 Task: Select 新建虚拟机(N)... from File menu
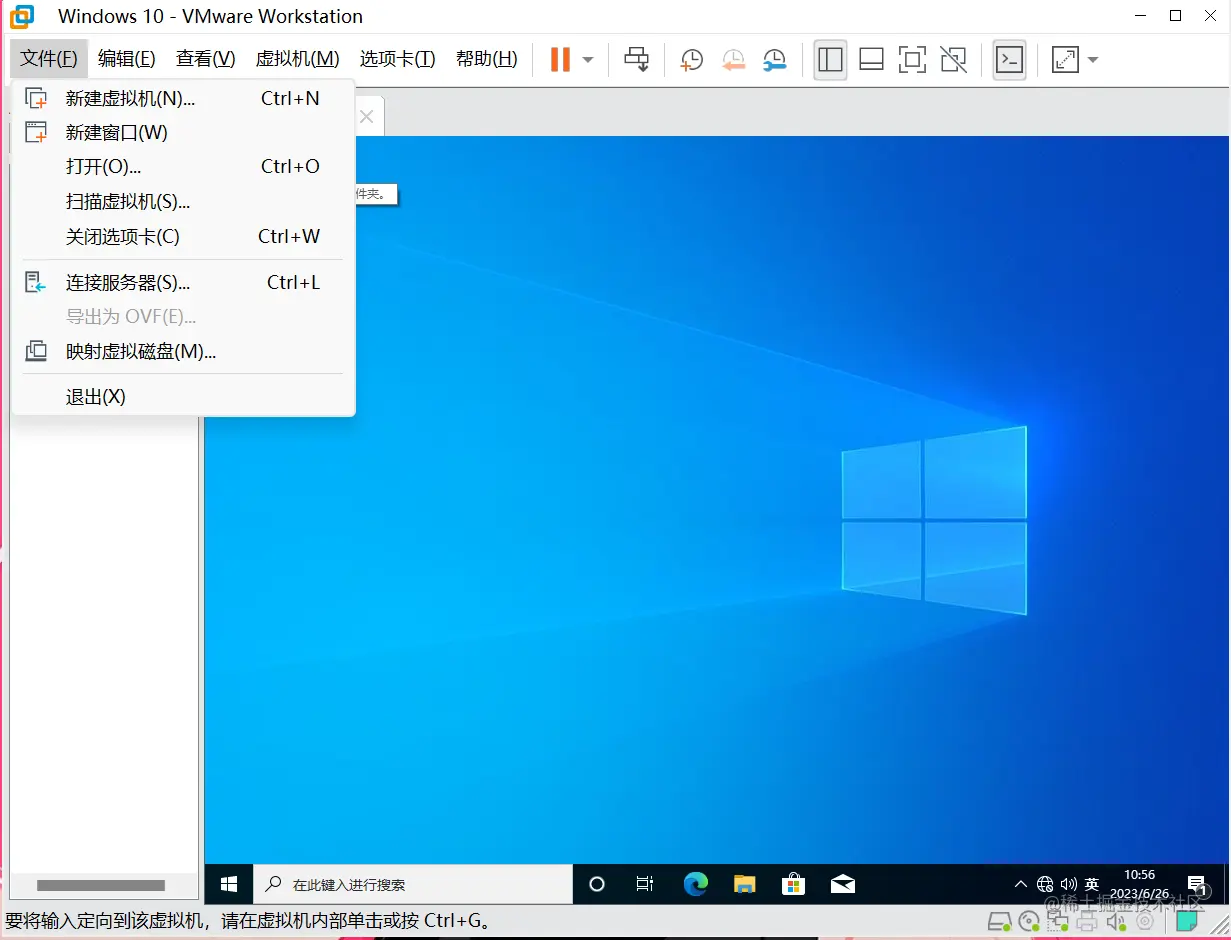pos(183,98)
